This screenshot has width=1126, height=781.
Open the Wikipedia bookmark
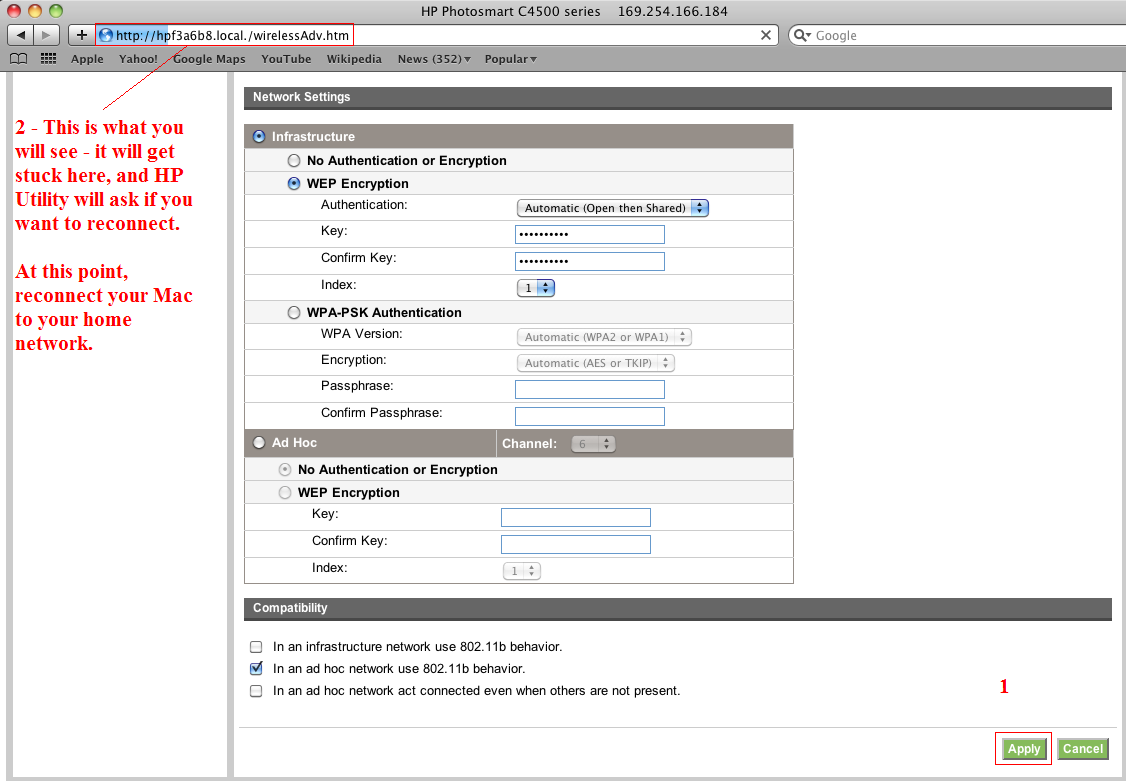(354, 59)
